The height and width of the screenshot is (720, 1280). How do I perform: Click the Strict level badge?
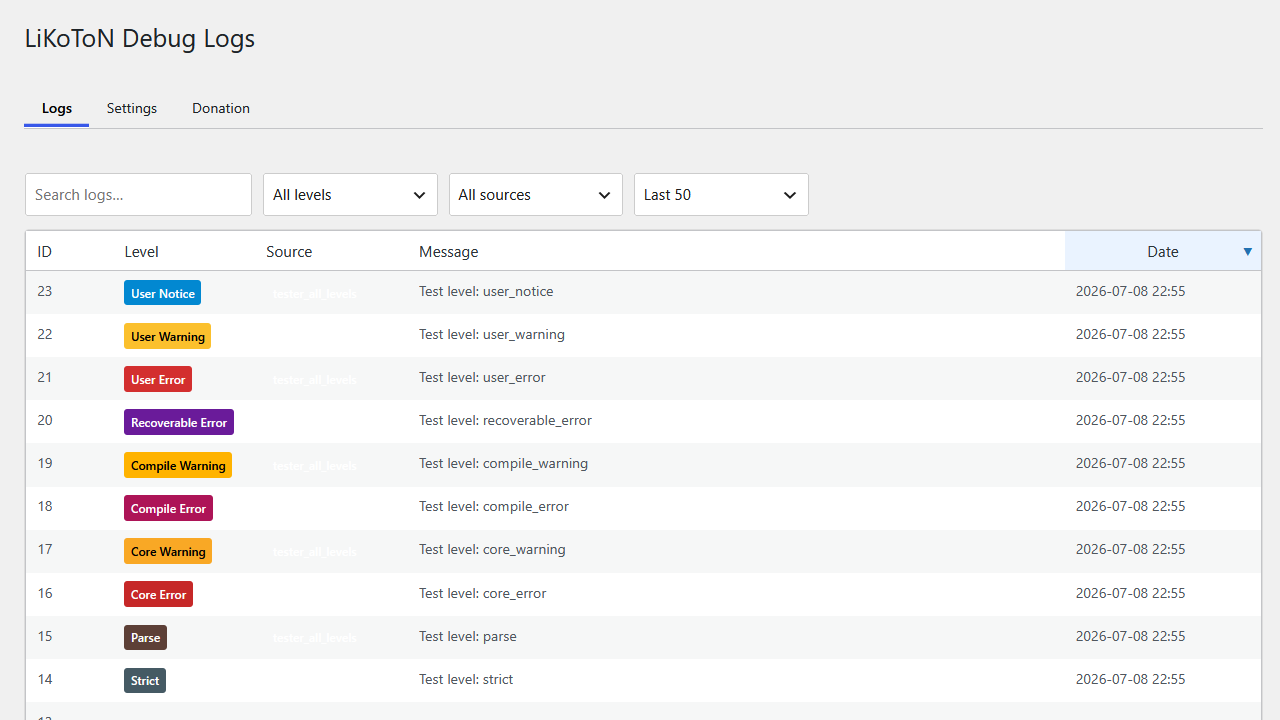coord(145,680)
